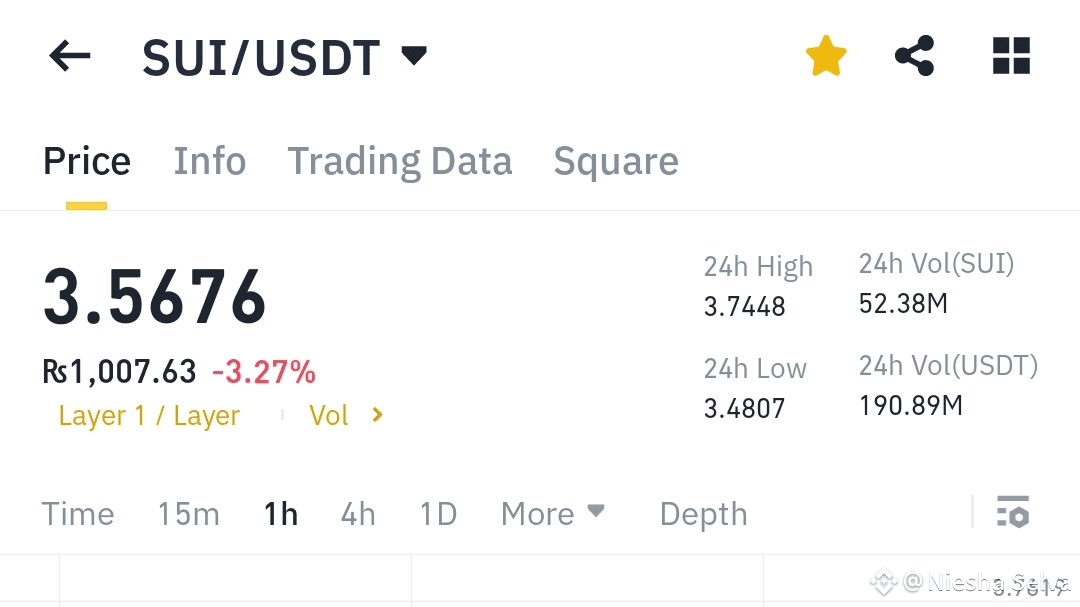Select the 4h chart interval
The width and height of the screenshot is (1080, 607).
[x=358, y=514]
